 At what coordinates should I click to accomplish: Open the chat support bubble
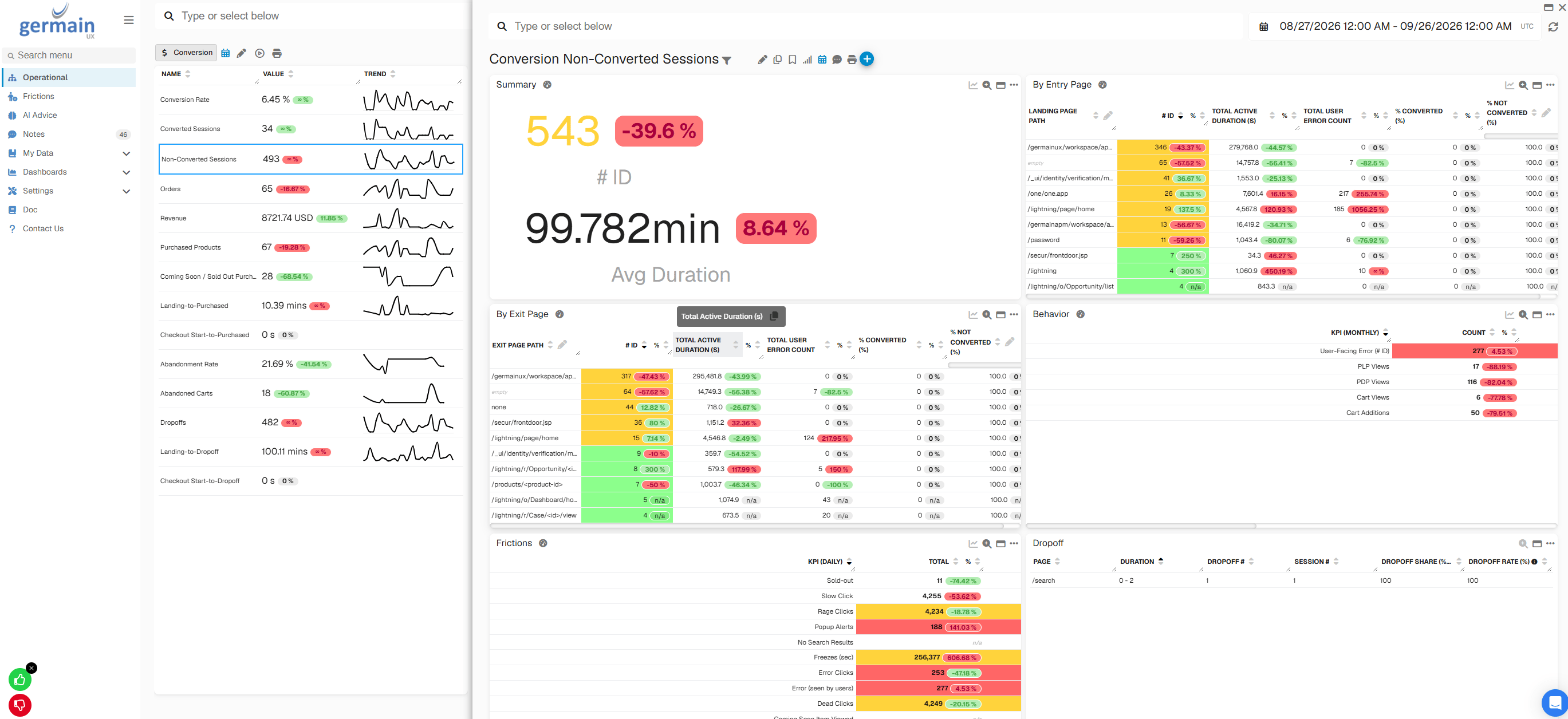coord(1555,703)
